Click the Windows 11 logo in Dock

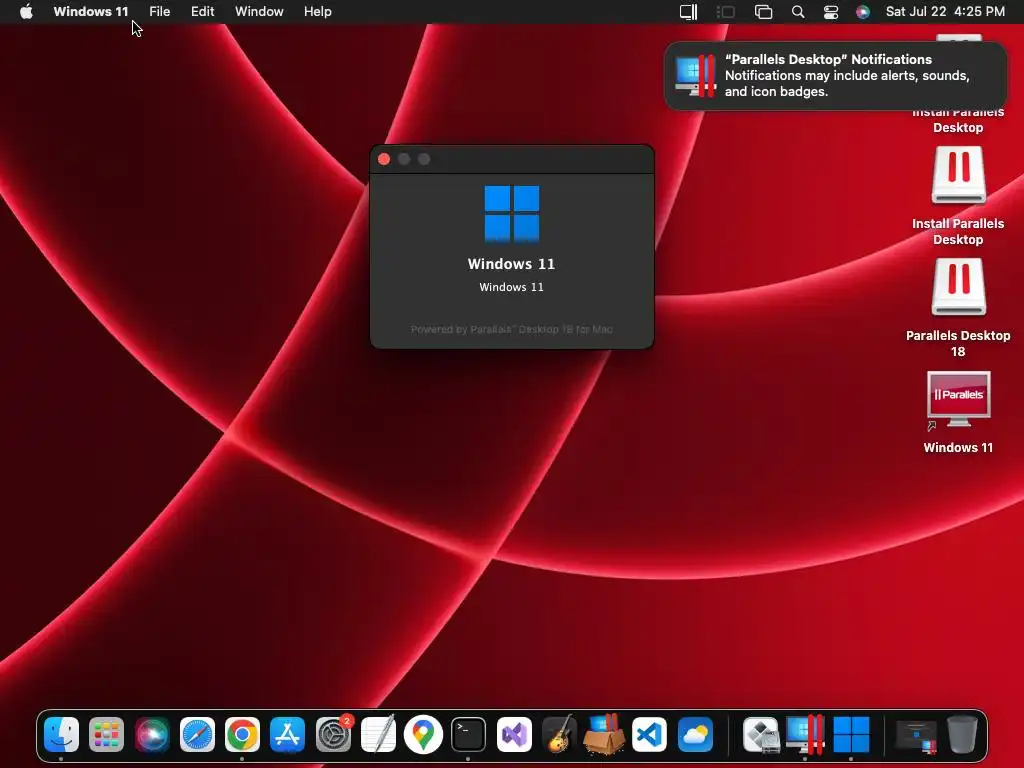click(851, 735)
